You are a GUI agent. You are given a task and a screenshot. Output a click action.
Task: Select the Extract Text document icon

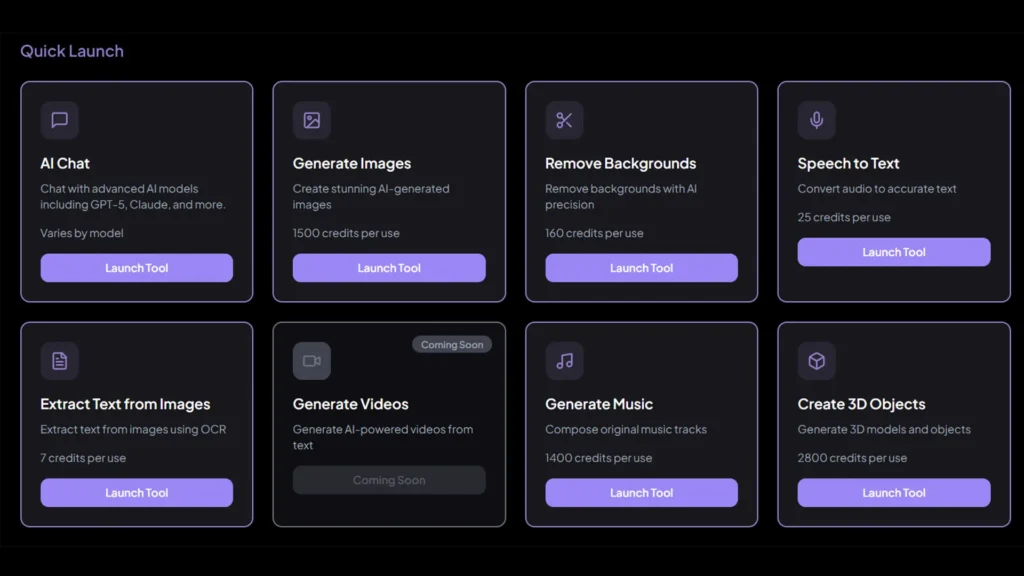pos(59,361)
